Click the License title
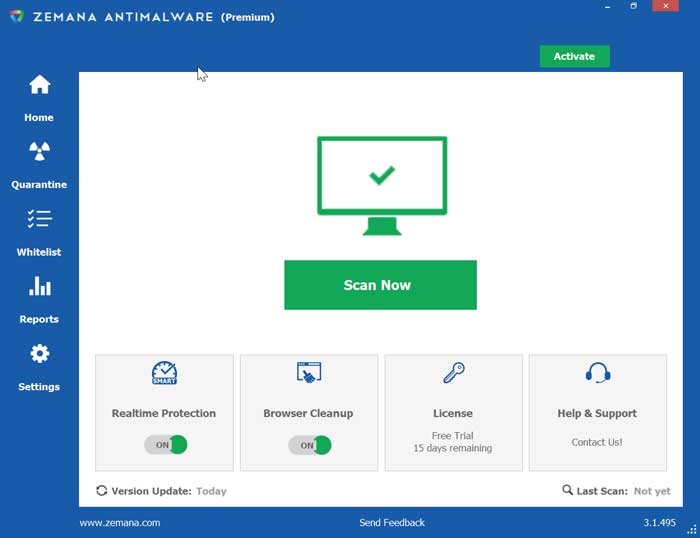This screenshot has height=538, width=700. (x=453, y=413)
